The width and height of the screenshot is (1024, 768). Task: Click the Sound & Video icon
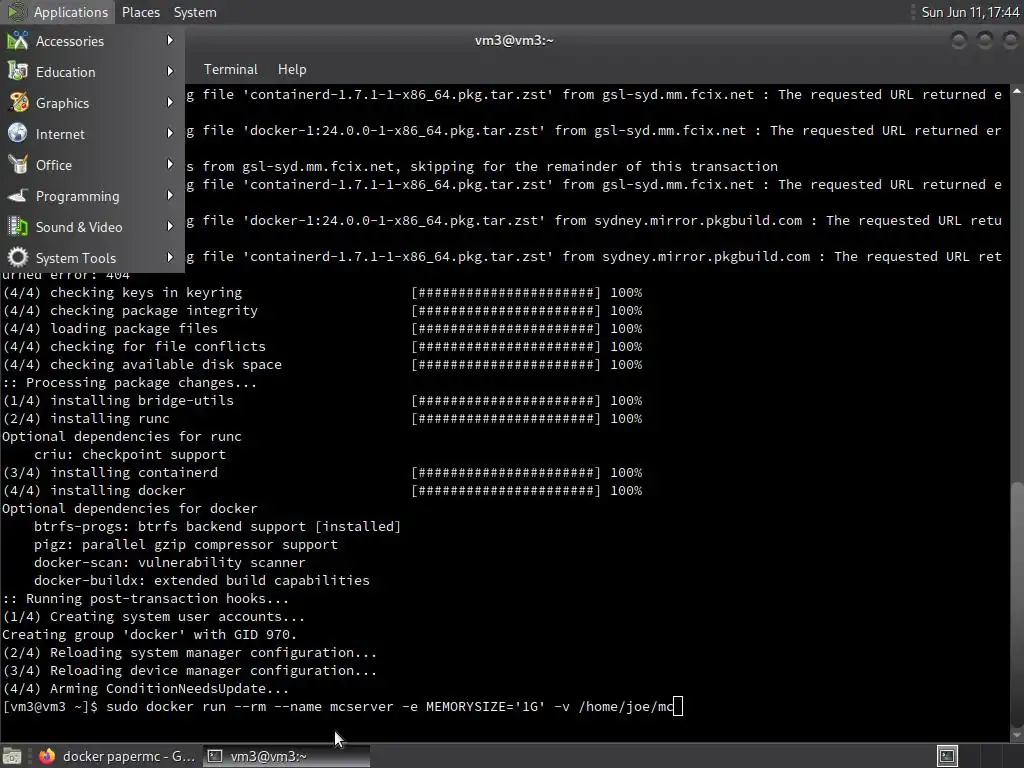click(18, 227)
